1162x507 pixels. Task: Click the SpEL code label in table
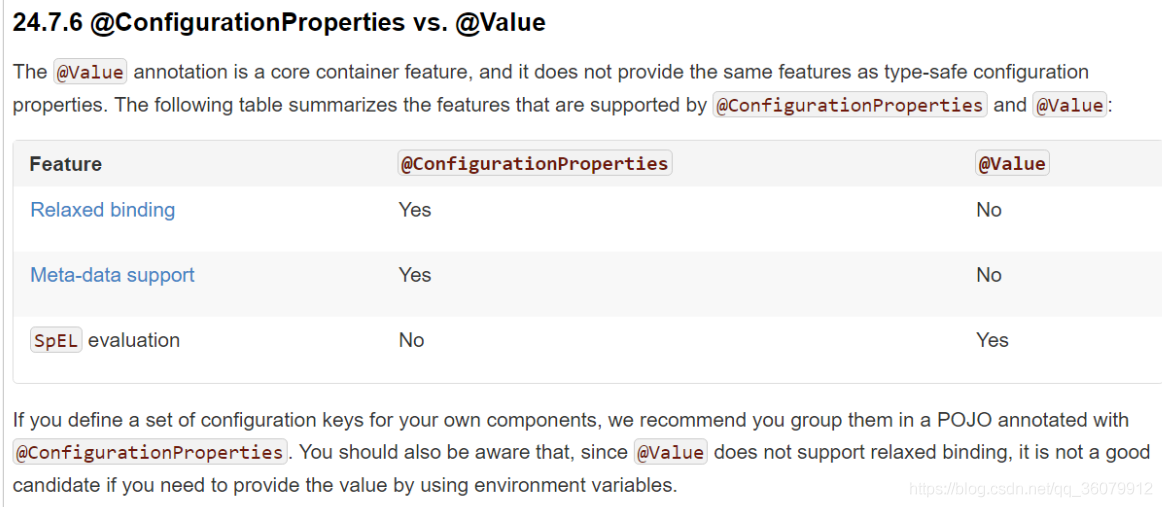point(56,340)
